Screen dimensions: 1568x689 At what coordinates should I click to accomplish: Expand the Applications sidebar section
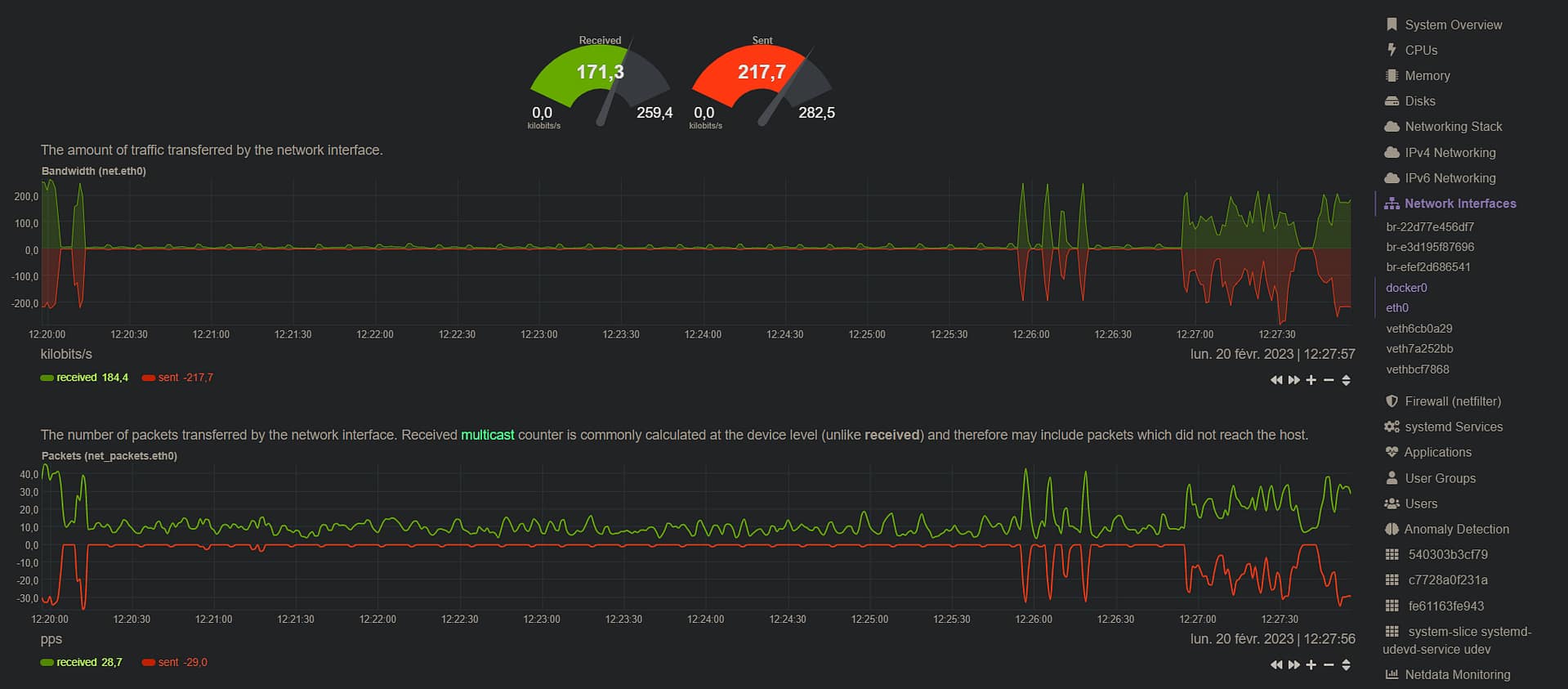click(x=1437, y=452)
